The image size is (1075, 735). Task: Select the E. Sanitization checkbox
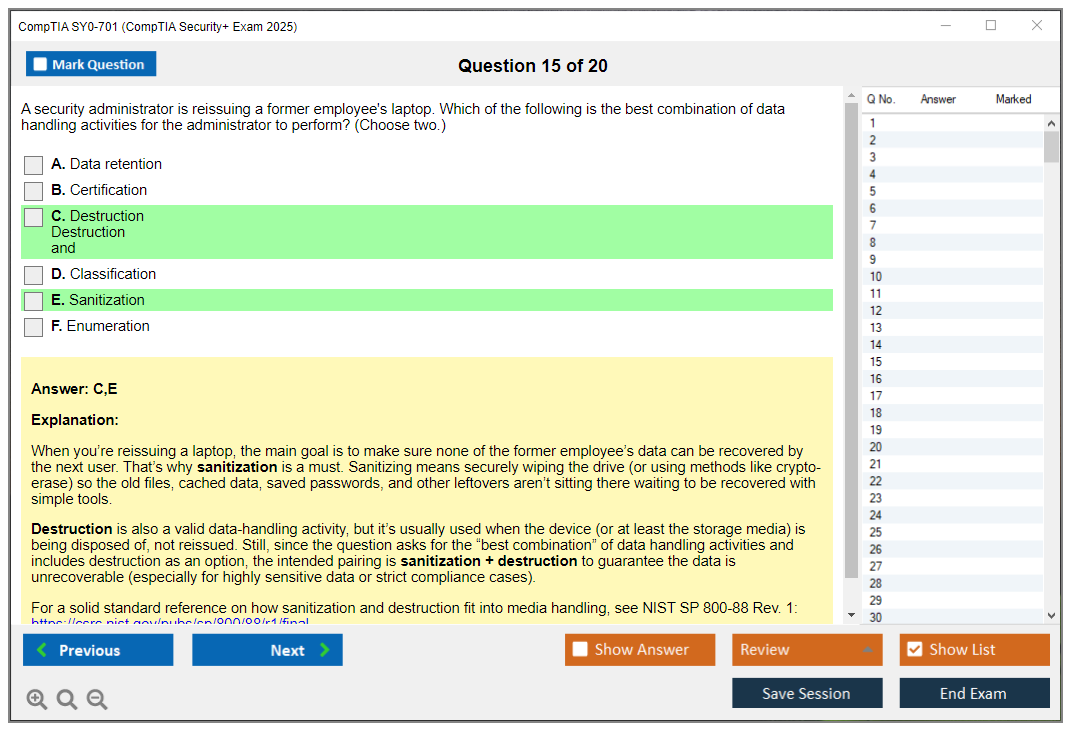click(34, 301)
